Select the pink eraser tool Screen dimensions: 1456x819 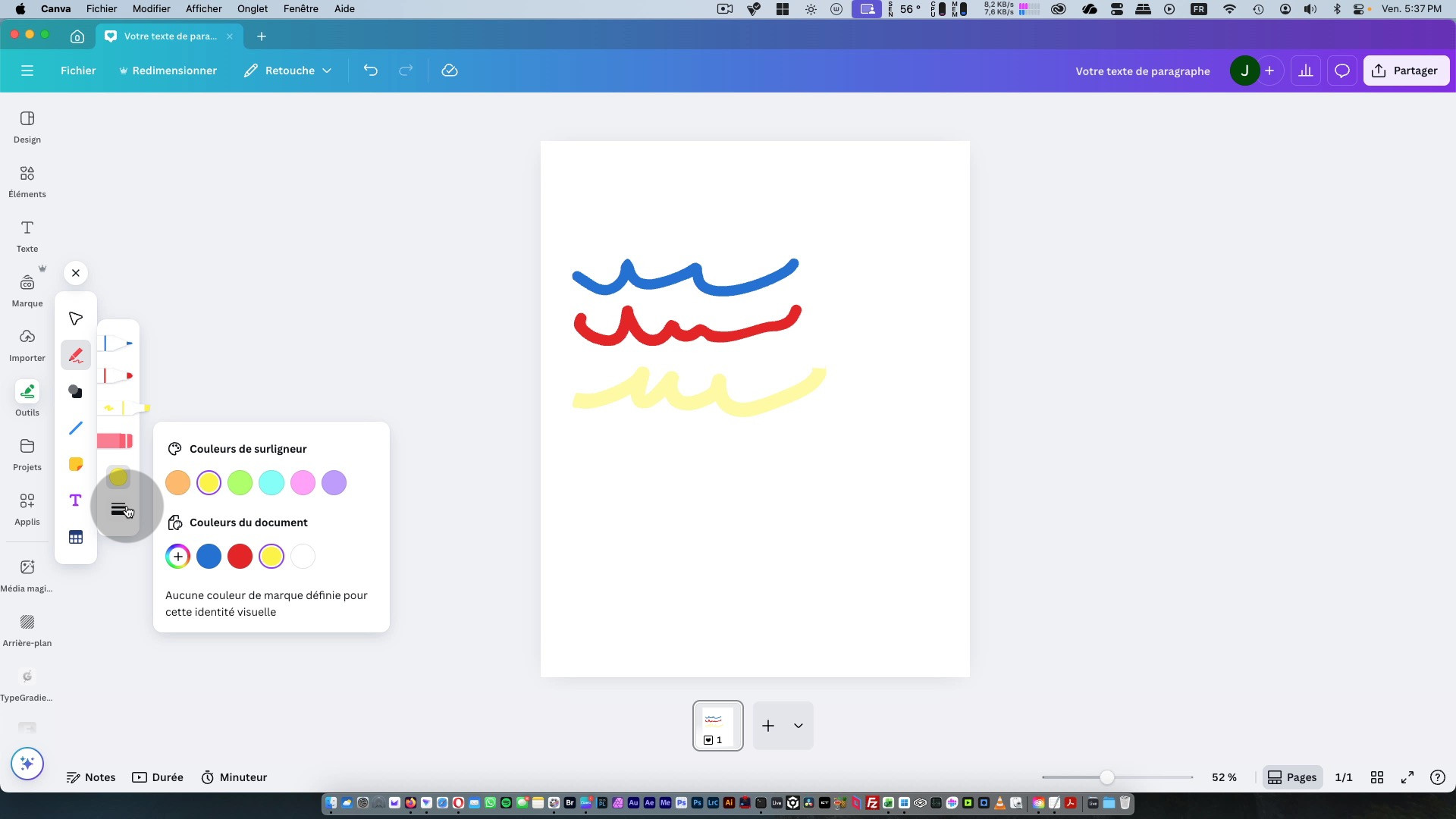tap(115, 441)
